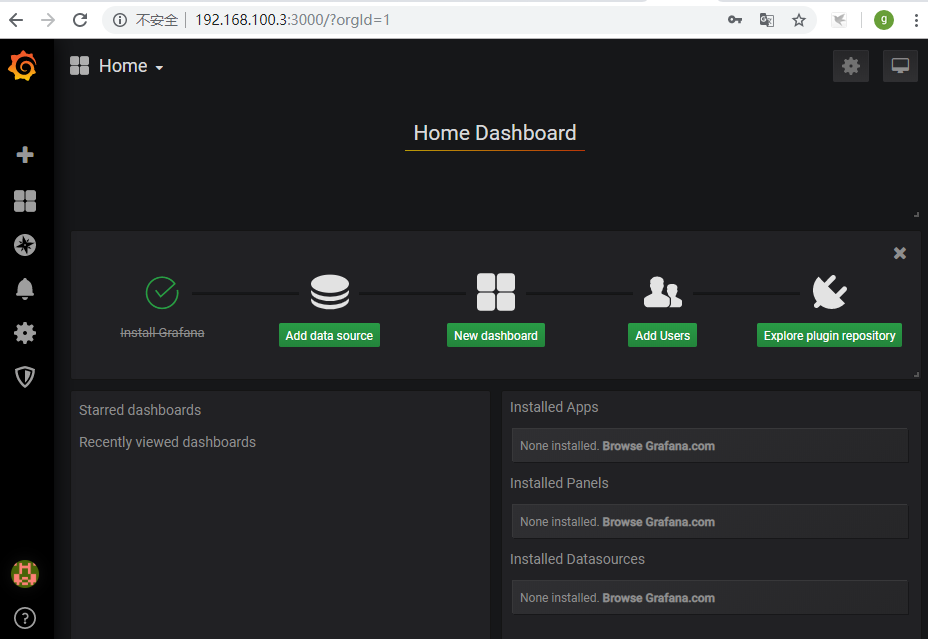Click the Installed Datasources heading
Viewport: 928px width, 639px height.
tap(577, 559)
